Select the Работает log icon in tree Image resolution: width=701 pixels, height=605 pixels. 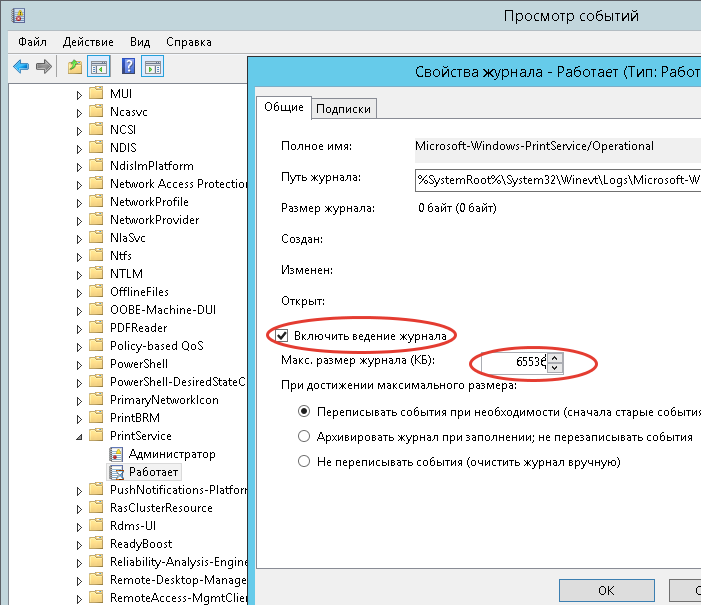115,472
